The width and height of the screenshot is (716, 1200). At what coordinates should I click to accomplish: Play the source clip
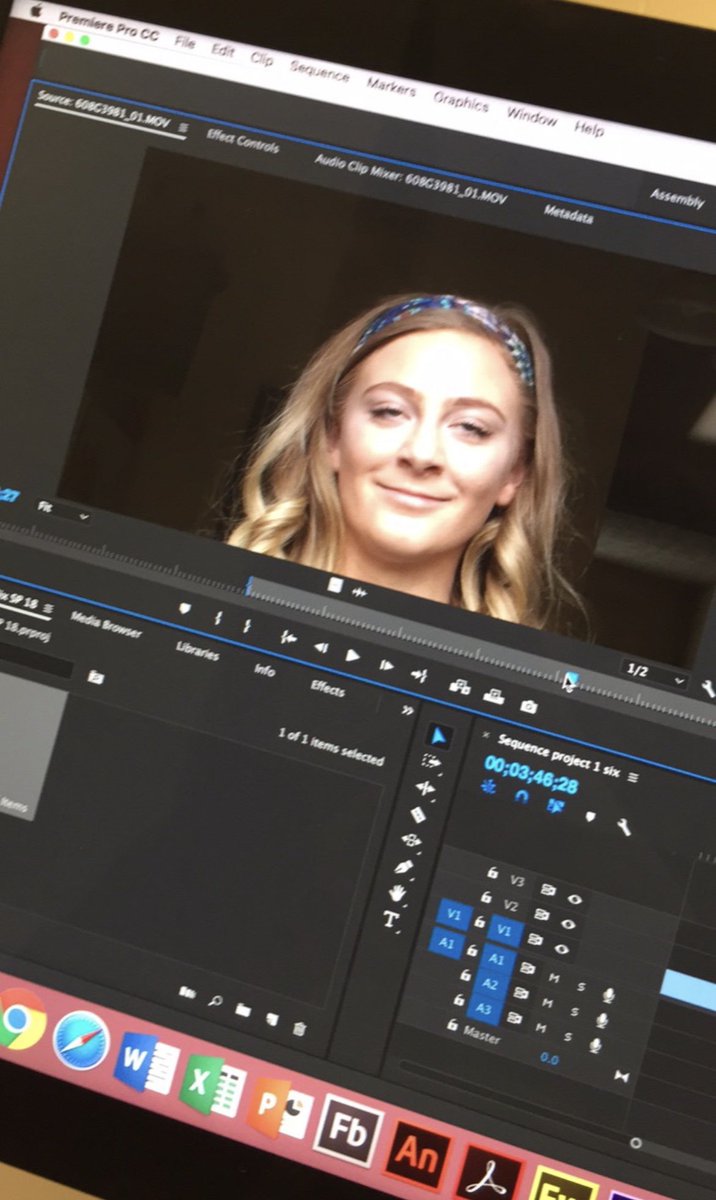point(352,656)
